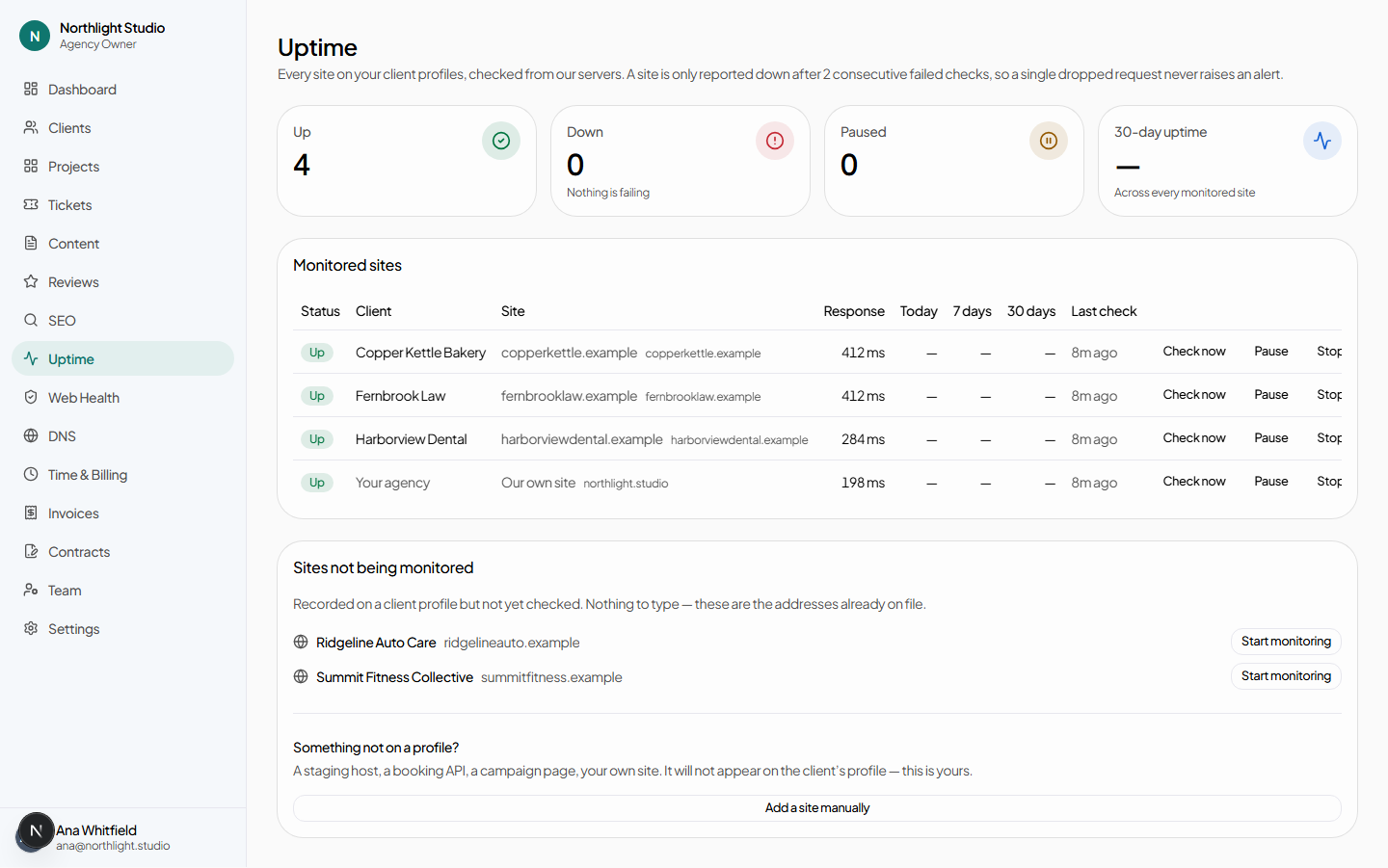Stop monitoring Copper Kettle Bakery
Viewport: 1388px width, 868px height.
(x=1329, y=351)
